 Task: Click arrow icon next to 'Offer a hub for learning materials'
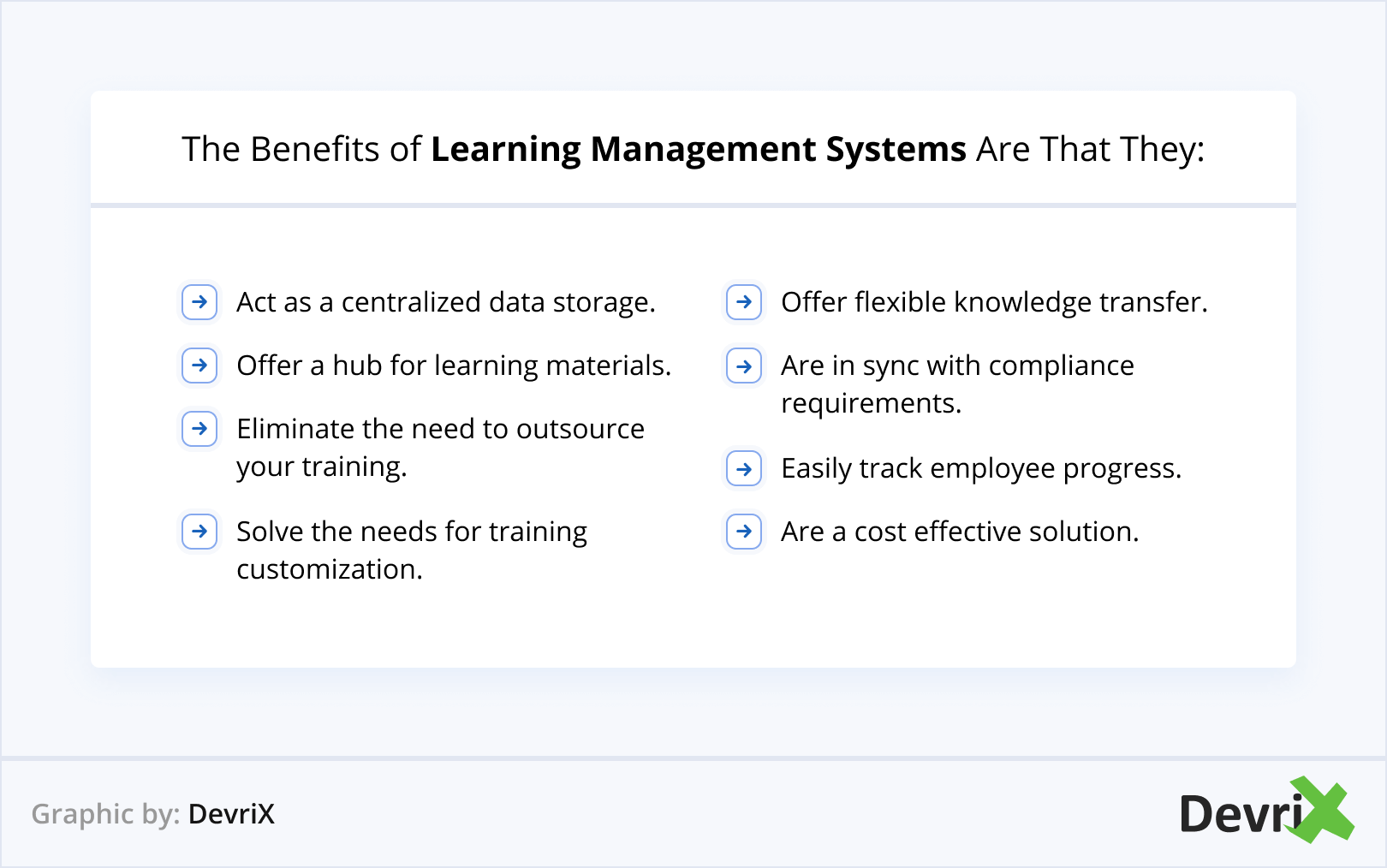point(199,366)
